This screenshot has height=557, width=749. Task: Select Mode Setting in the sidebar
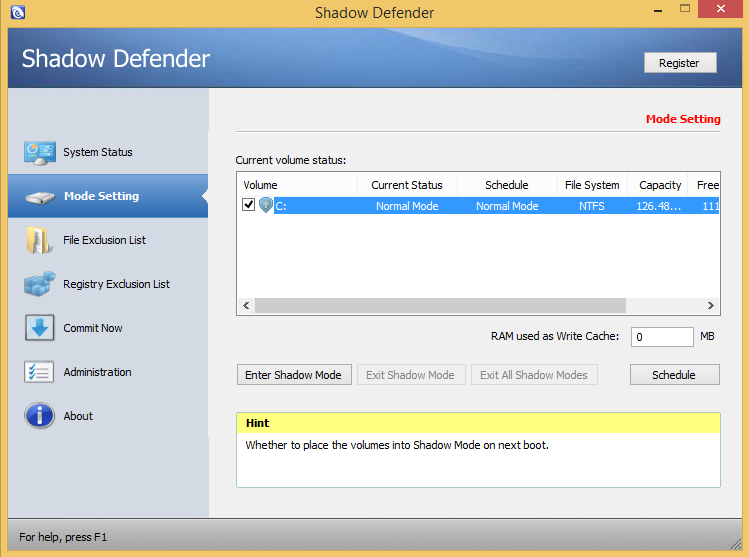point(108,196)
